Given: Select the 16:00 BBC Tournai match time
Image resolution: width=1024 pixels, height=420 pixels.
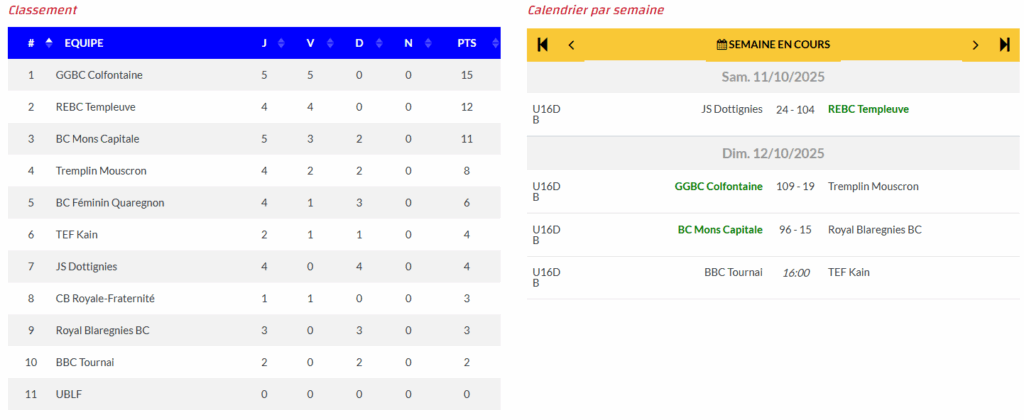Looking at the screenshot, I should coord(795,272).
